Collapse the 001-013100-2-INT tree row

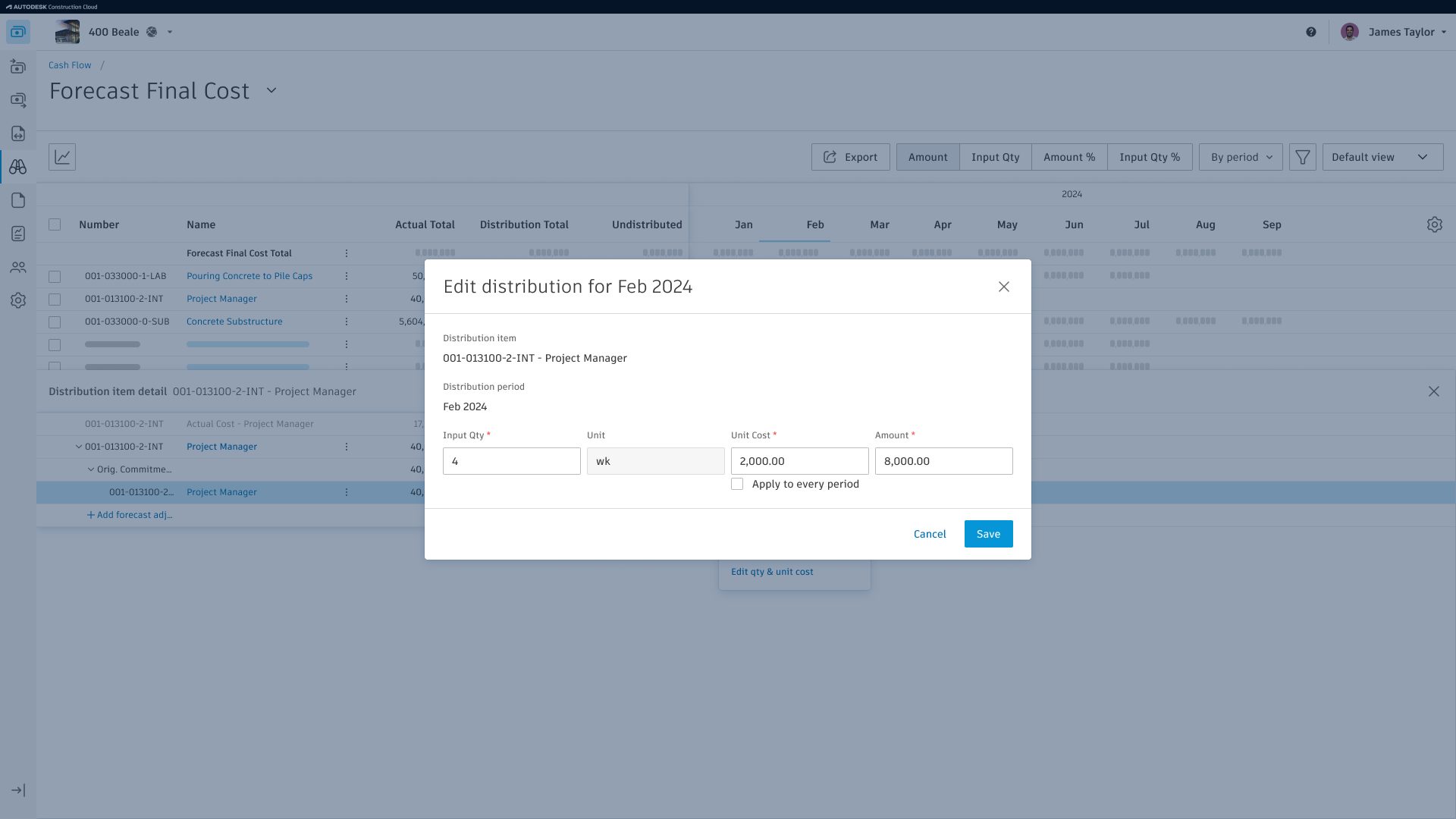[79, 447]
